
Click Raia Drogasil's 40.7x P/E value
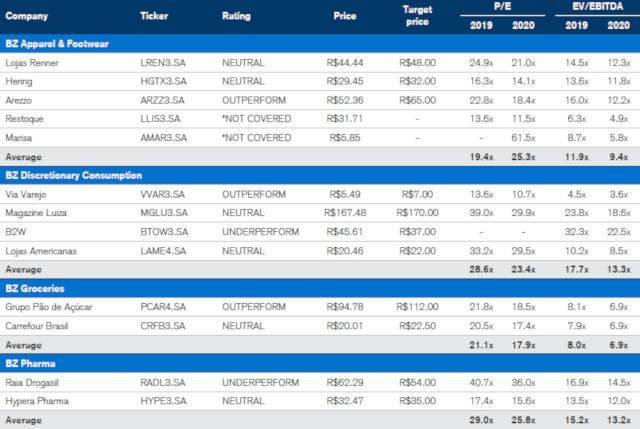pos(481,382)
